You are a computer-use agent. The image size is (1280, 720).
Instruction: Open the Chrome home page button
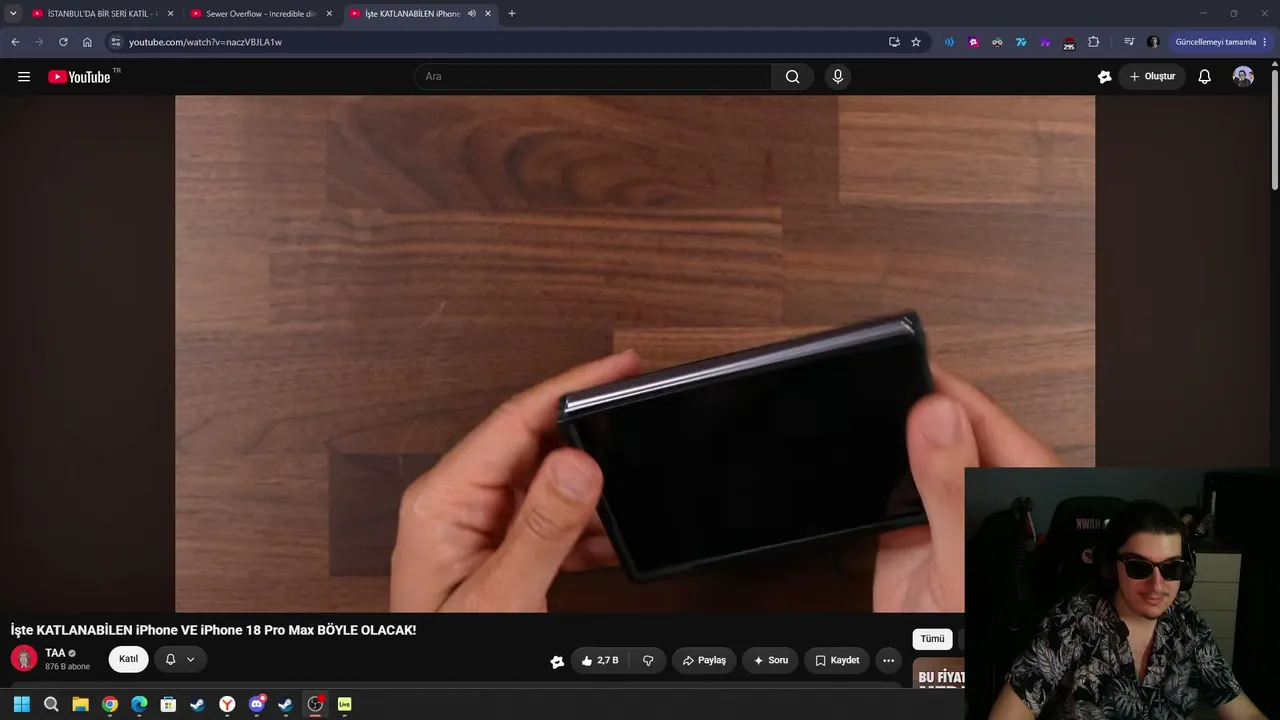[87, 42]
